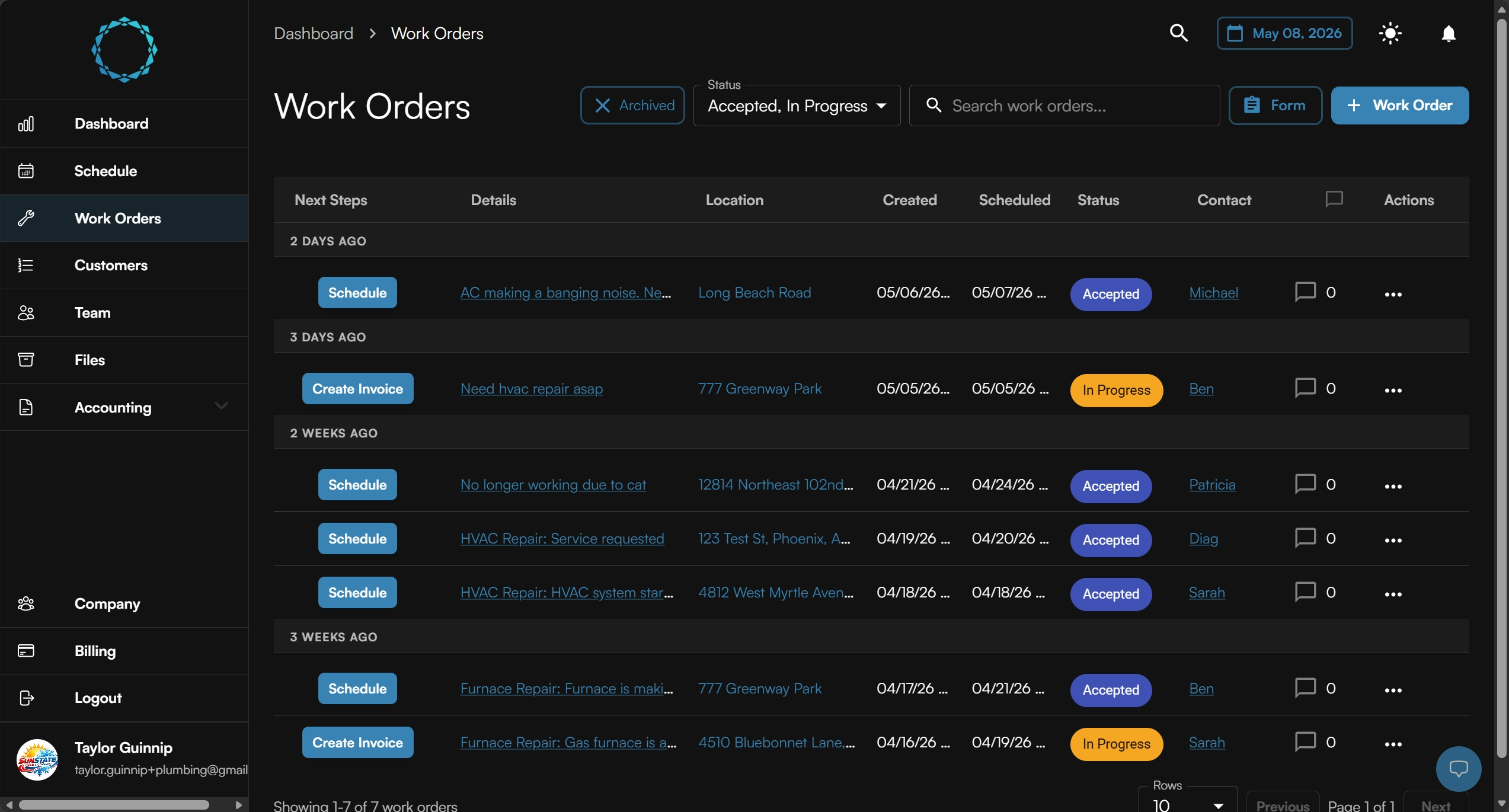Open Files from the sidebar
Viewport: 1509px width, 812px height.
click(x=124, y=360)
